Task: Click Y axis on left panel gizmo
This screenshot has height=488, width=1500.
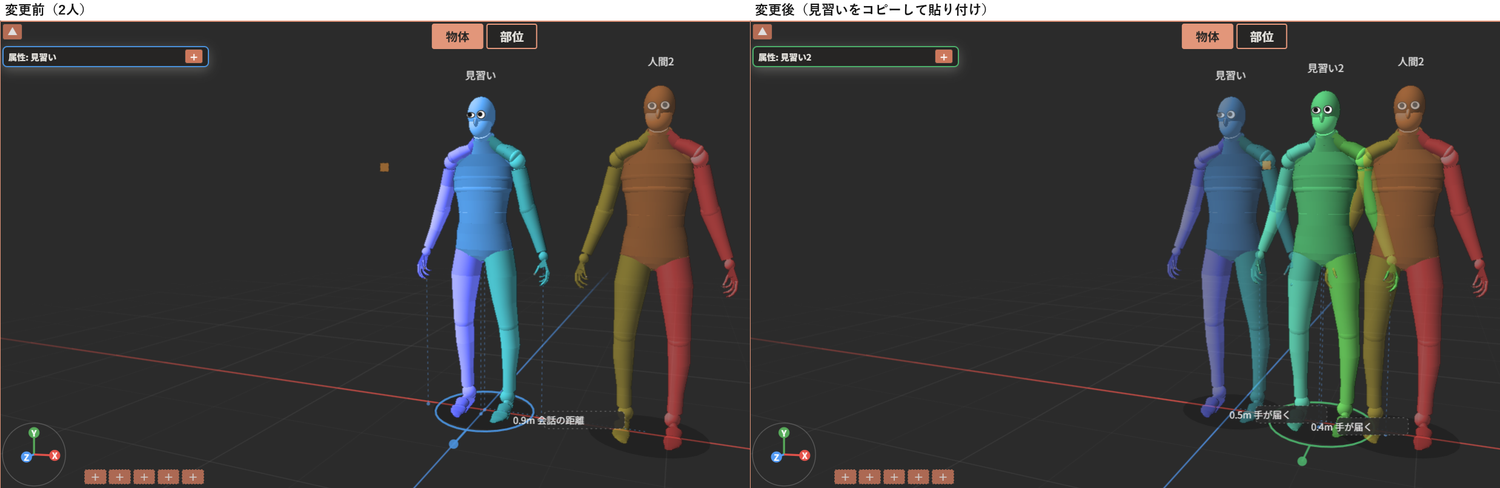Action: tap(34, 433)
